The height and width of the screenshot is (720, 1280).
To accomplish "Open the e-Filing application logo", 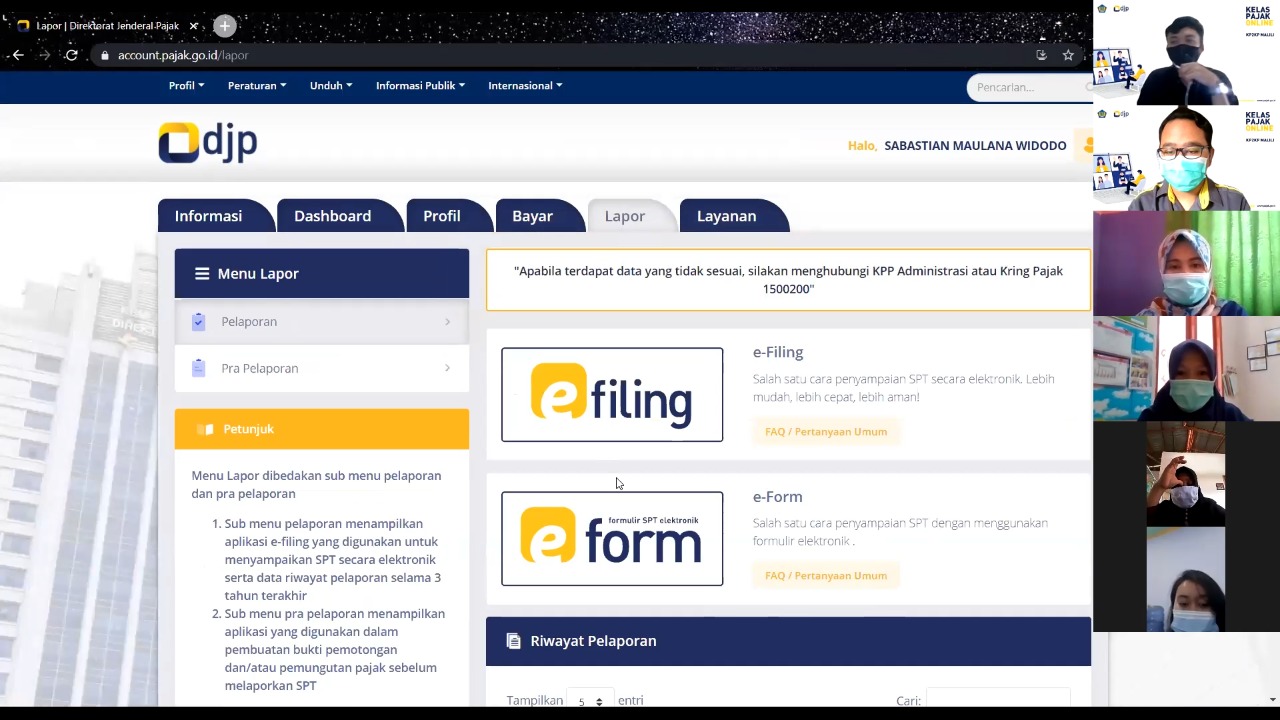I will (x=611, y=395).
